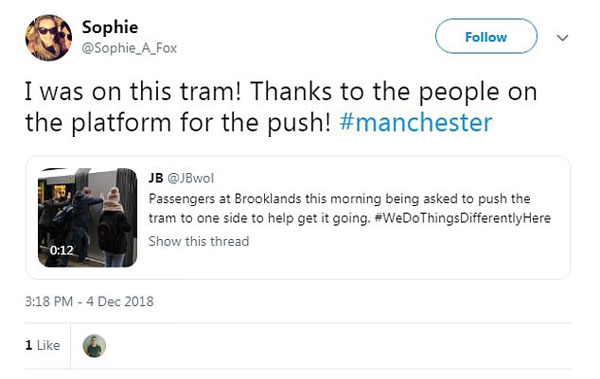Open the @JBwol handle in quoted tweet
The image size is (600, 379).
click(191, 178)
